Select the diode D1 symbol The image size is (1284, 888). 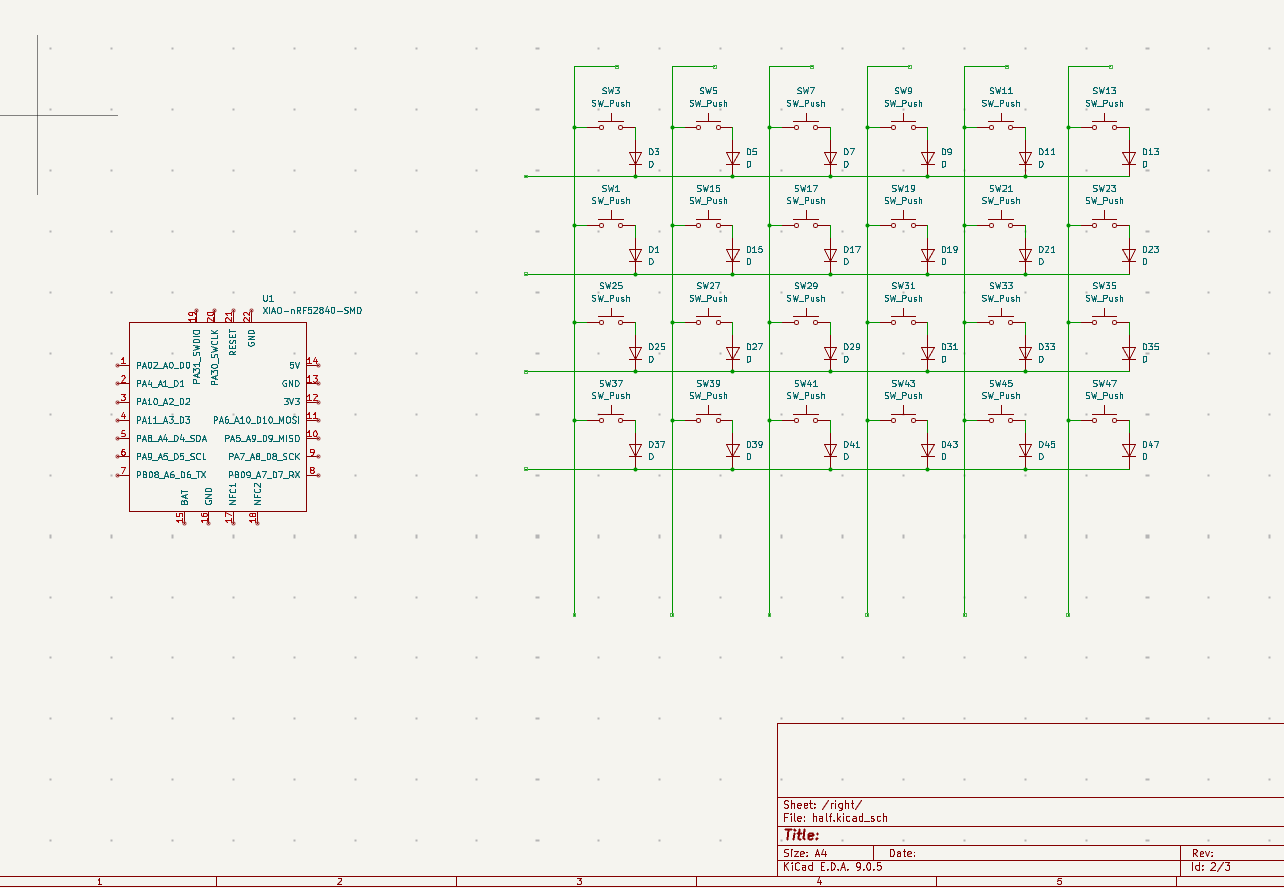[634, 255]
